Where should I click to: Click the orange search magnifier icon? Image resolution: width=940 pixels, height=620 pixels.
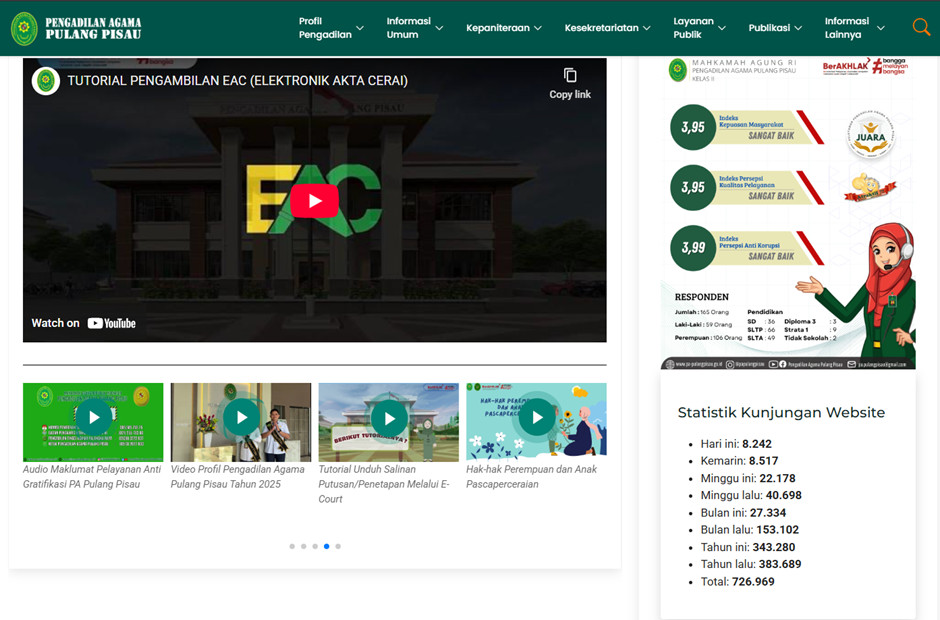(x=920, y=28)
